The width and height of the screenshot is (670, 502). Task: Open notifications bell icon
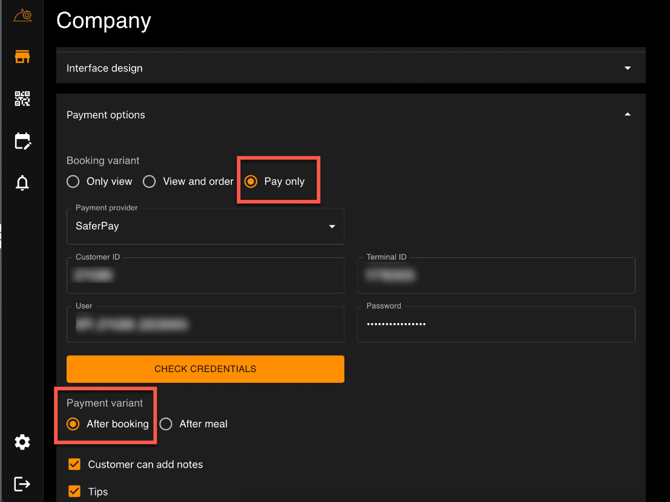pos(22,183)
